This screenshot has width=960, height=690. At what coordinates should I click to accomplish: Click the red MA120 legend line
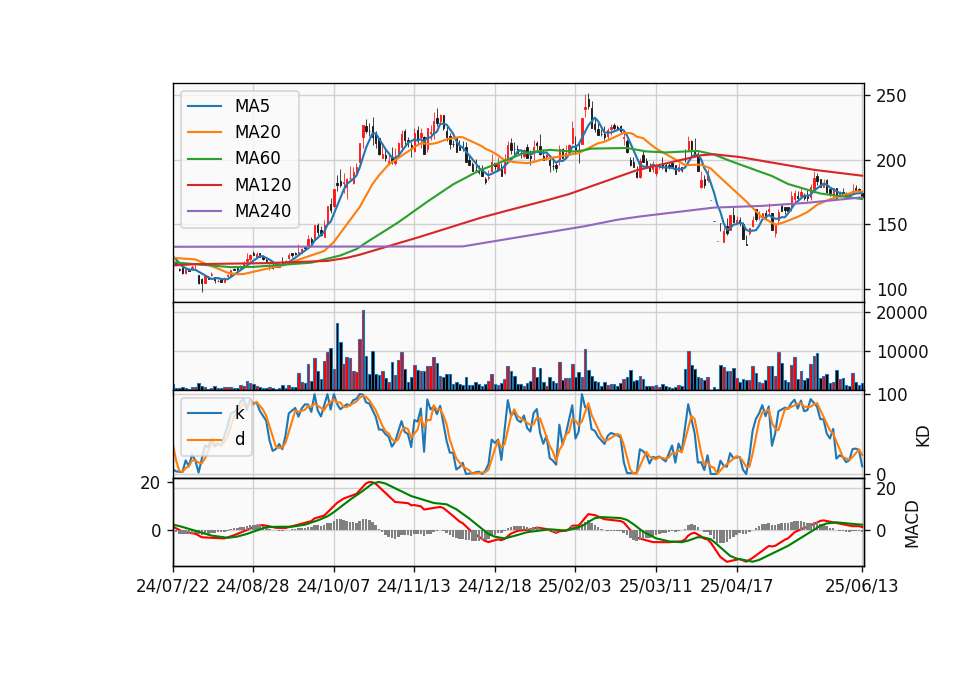click(204, 185)
